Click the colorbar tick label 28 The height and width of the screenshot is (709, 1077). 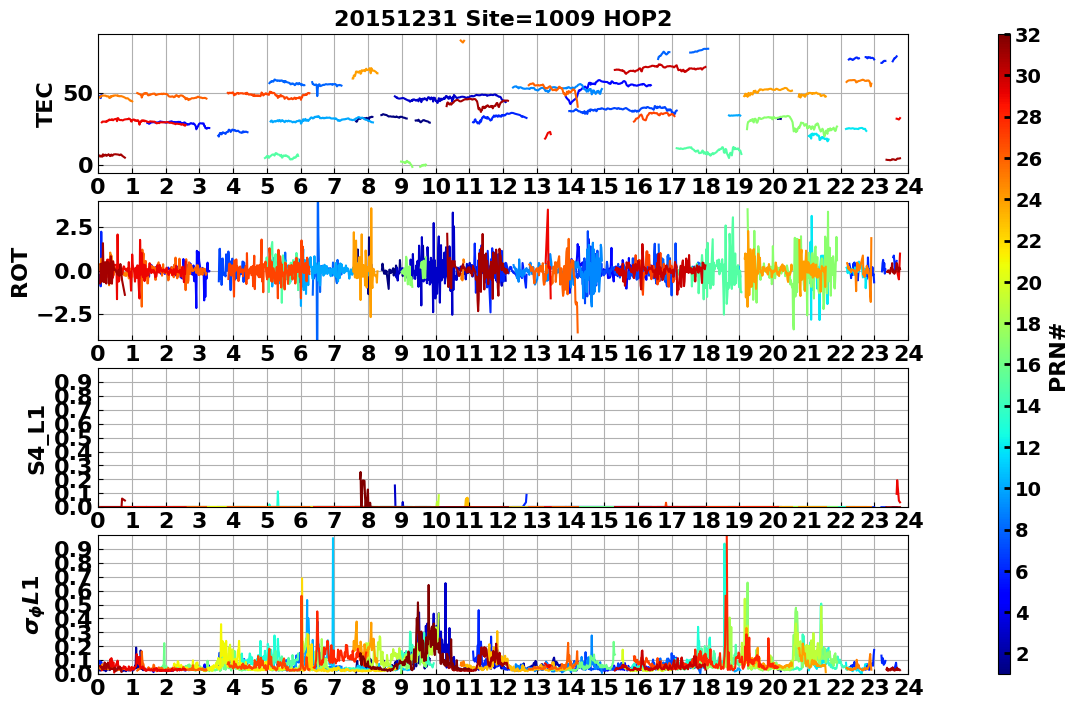click(x=1028, y=117)
